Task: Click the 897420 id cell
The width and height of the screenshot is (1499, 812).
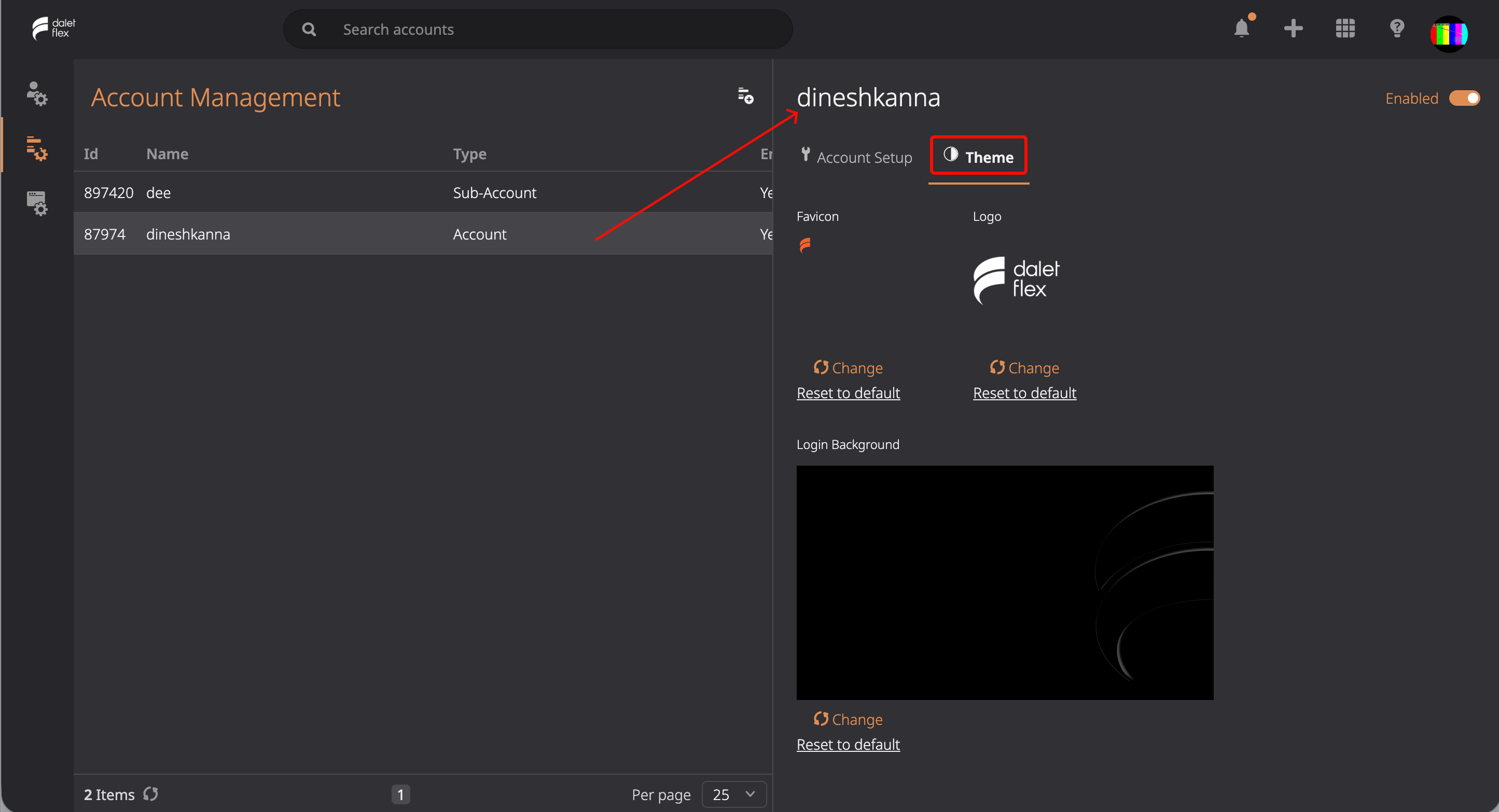Action: 109,192
